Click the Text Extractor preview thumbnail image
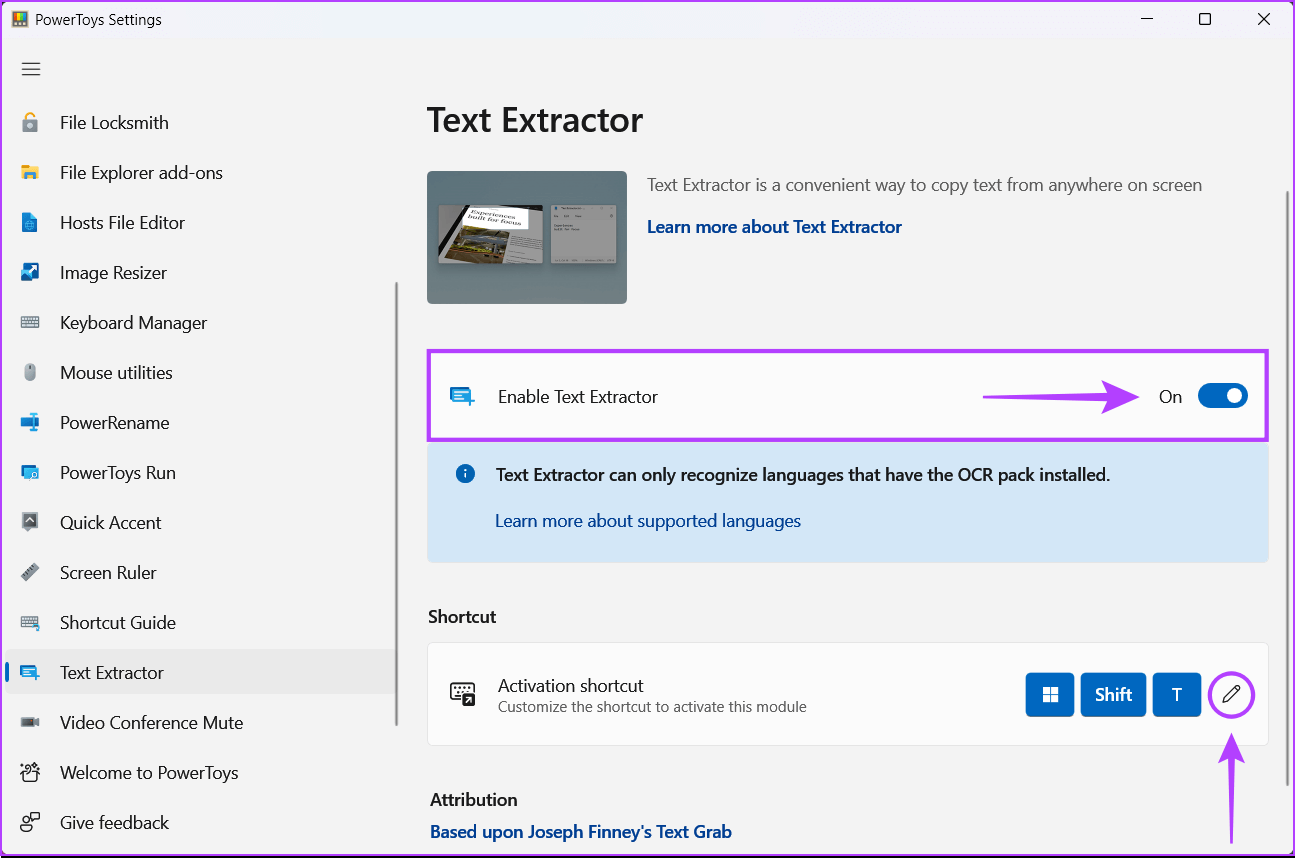Screen dimensions: 1295x858 coord(527,237)
